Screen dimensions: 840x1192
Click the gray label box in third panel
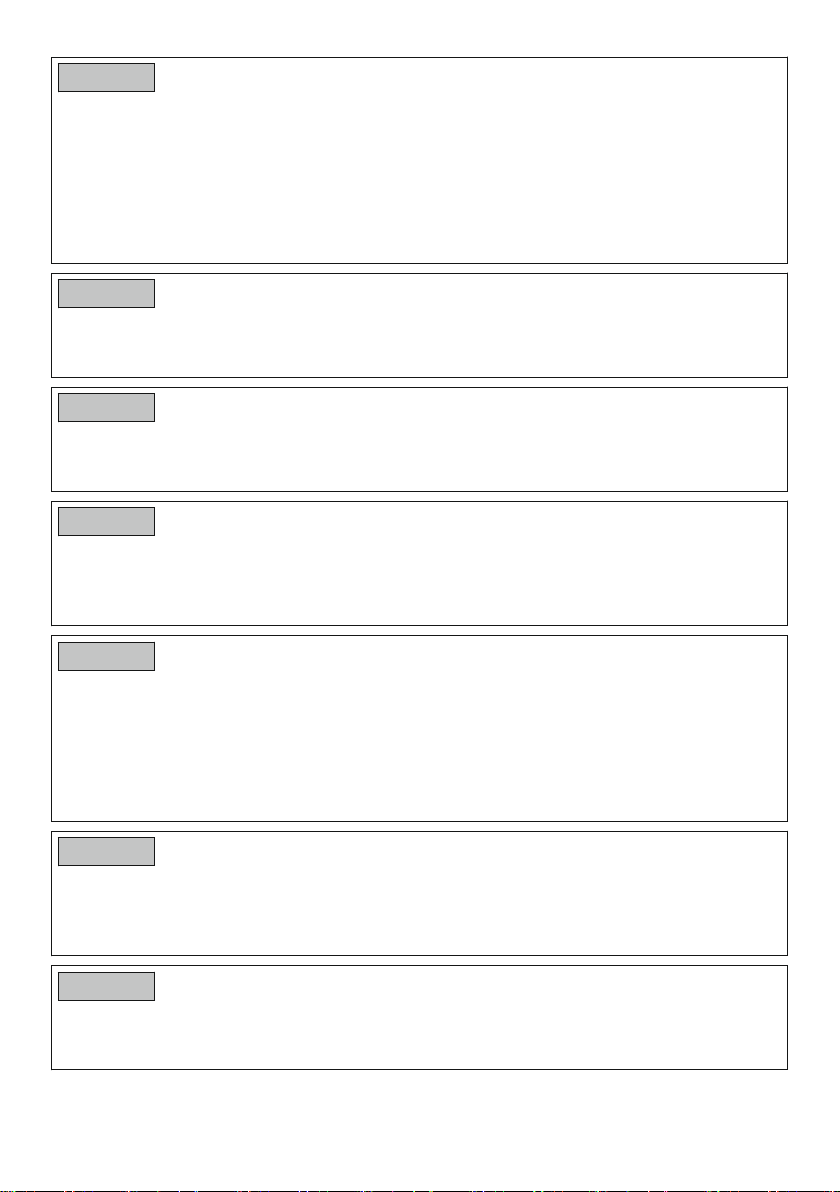pos(106,407)
